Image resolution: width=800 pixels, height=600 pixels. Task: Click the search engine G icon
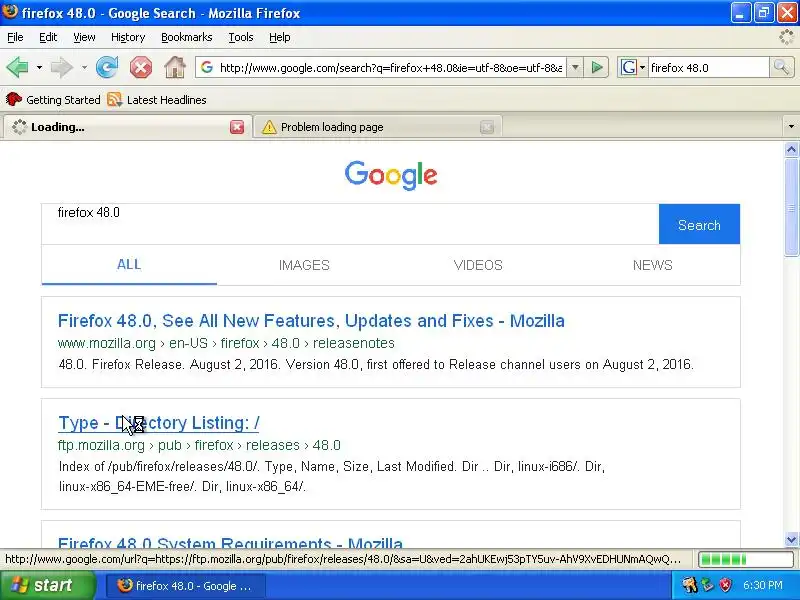pos(629,67)
